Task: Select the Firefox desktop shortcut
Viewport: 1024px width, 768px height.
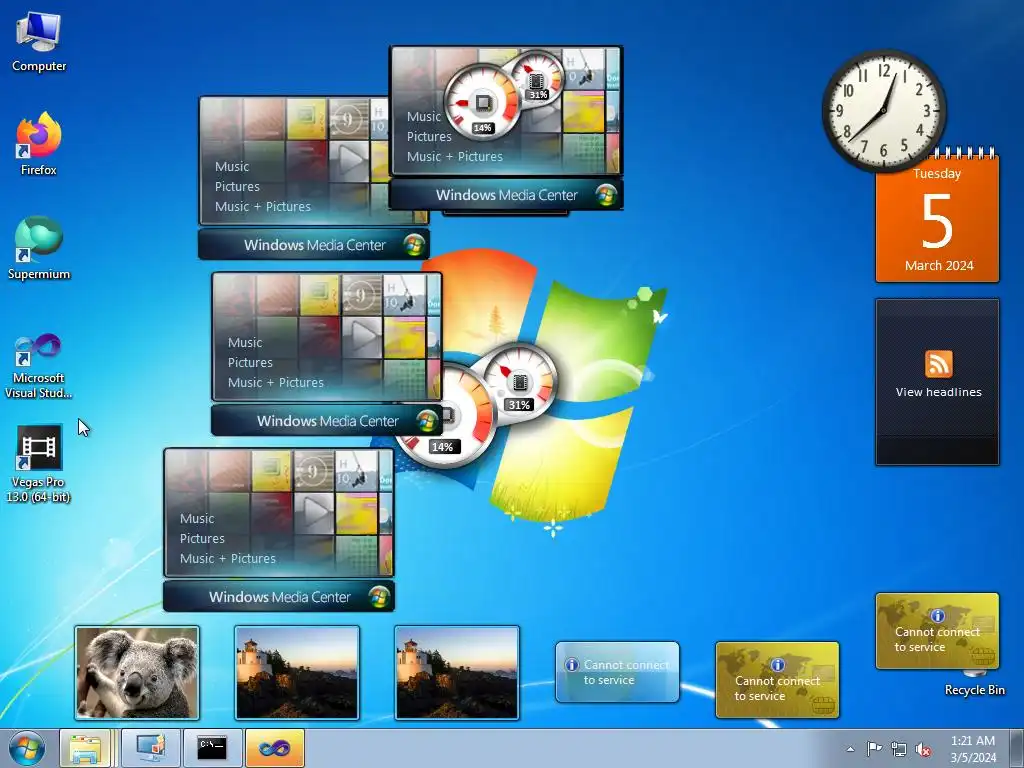Action: point(39,144)
